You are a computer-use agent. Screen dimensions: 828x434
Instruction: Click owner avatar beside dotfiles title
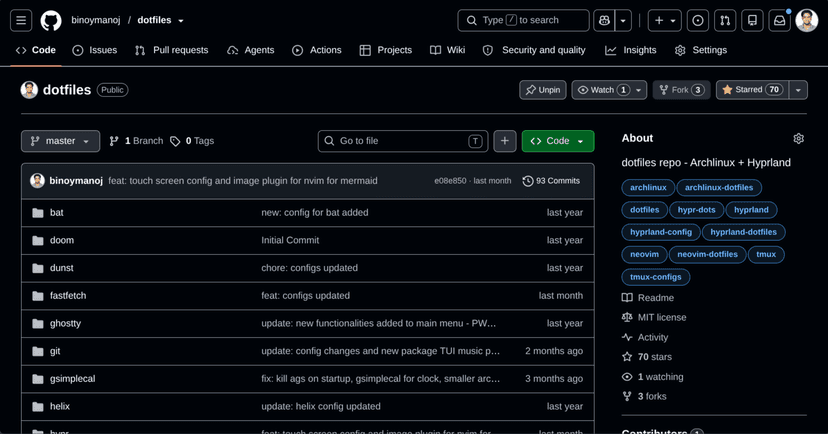(29, 90)
